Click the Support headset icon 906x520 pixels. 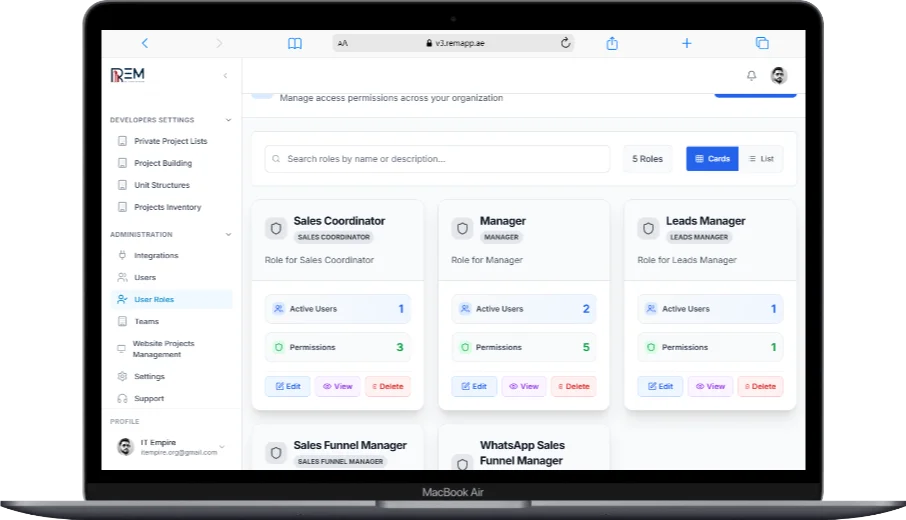122,398
